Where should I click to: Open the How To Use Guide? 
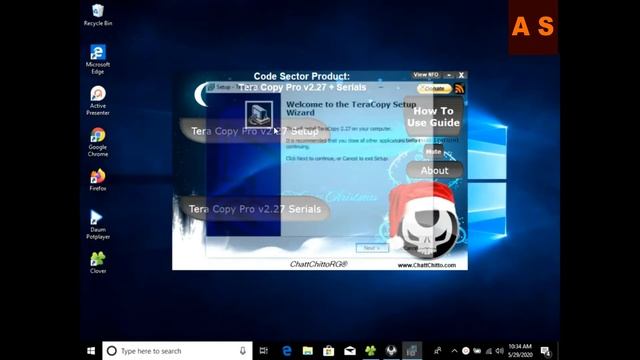click(x=433, y=117)
